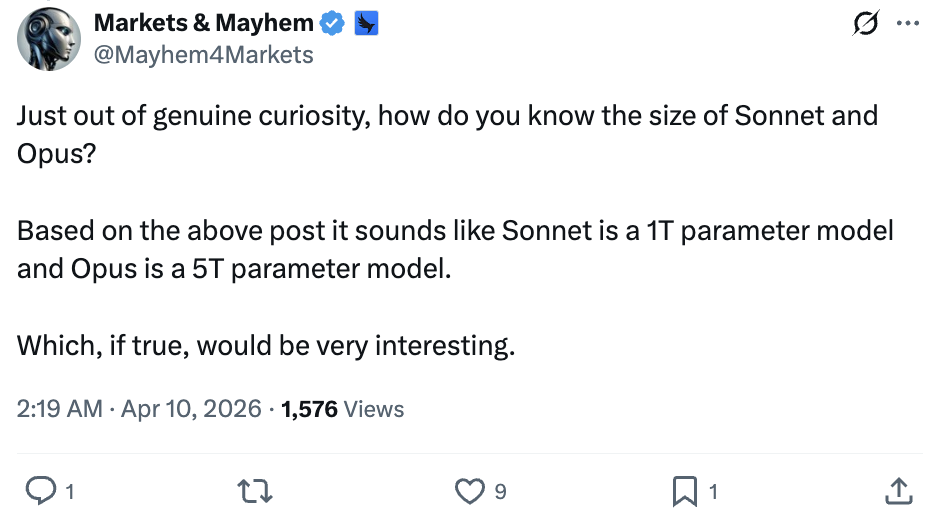Click the like count number 9

pos(500,491)
